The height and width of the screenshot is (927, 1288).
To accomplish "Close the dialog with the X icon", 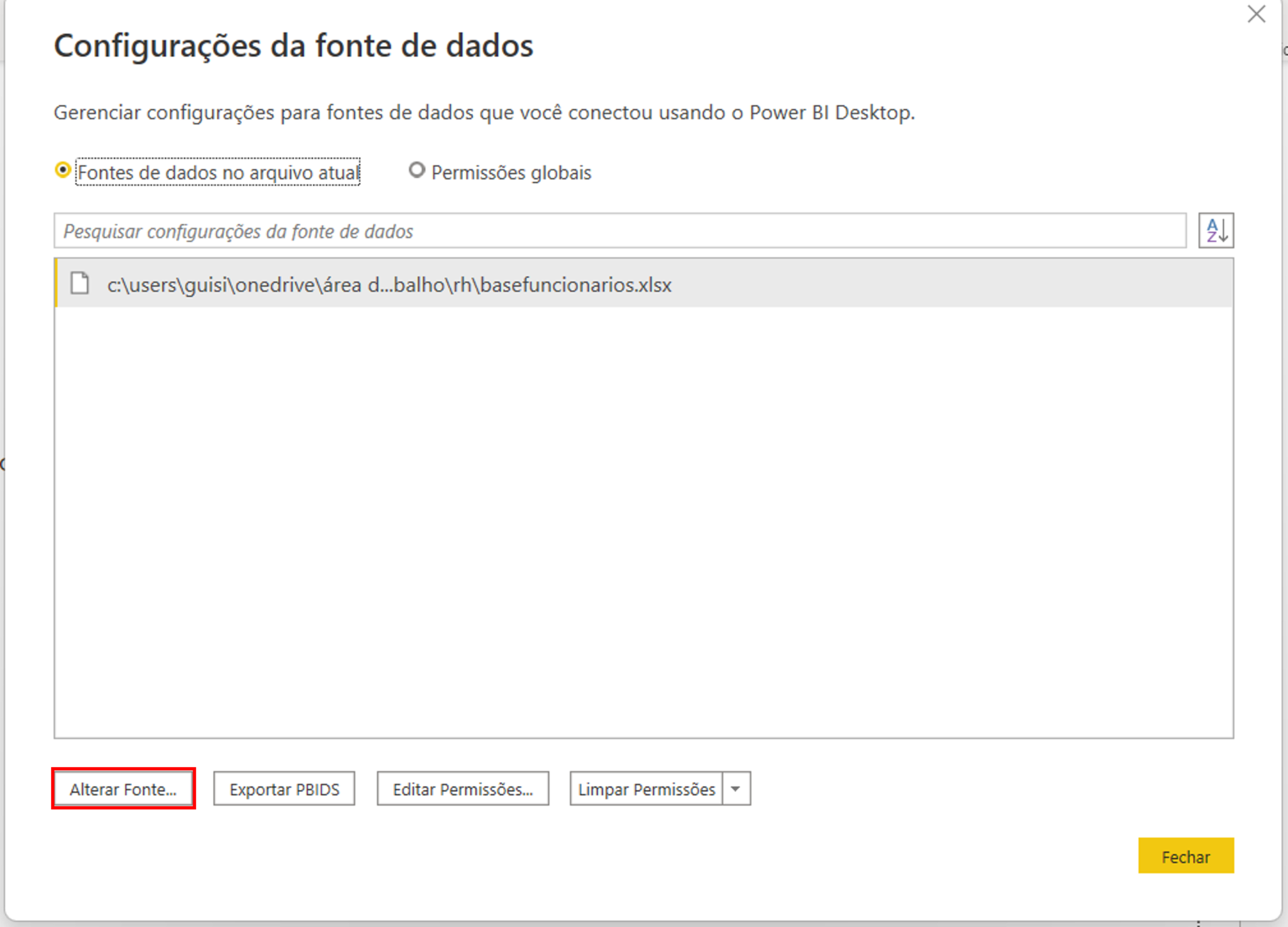I will 1256,14.
